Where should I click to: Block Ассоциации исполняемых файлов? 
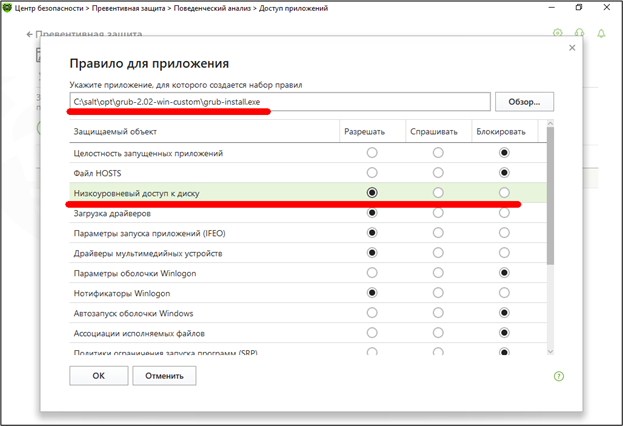coord(504,333)
